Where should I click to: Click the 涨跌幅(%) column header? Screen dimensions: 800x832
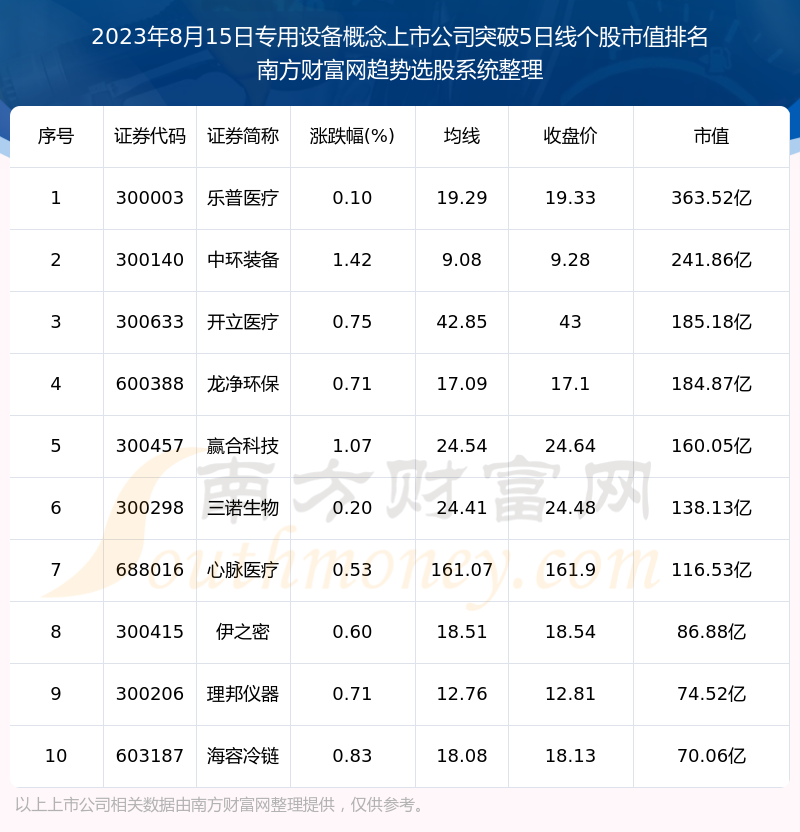tap(352, 136)
